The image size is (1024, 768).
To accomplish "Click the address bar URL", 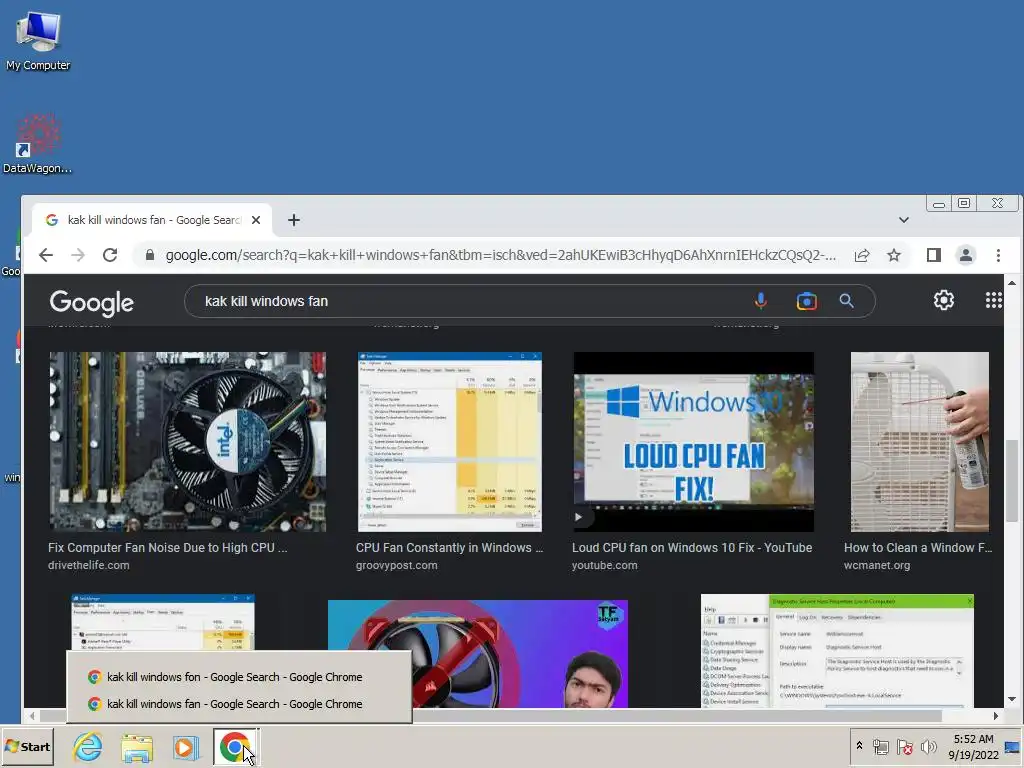I will click(x=500, y=255).
